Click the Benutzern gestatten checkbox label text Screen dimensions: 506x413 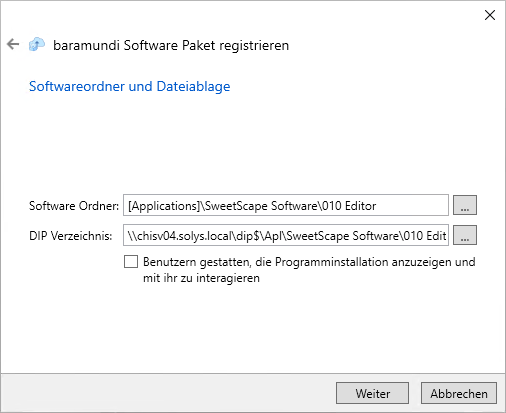(x=309, y=270)
